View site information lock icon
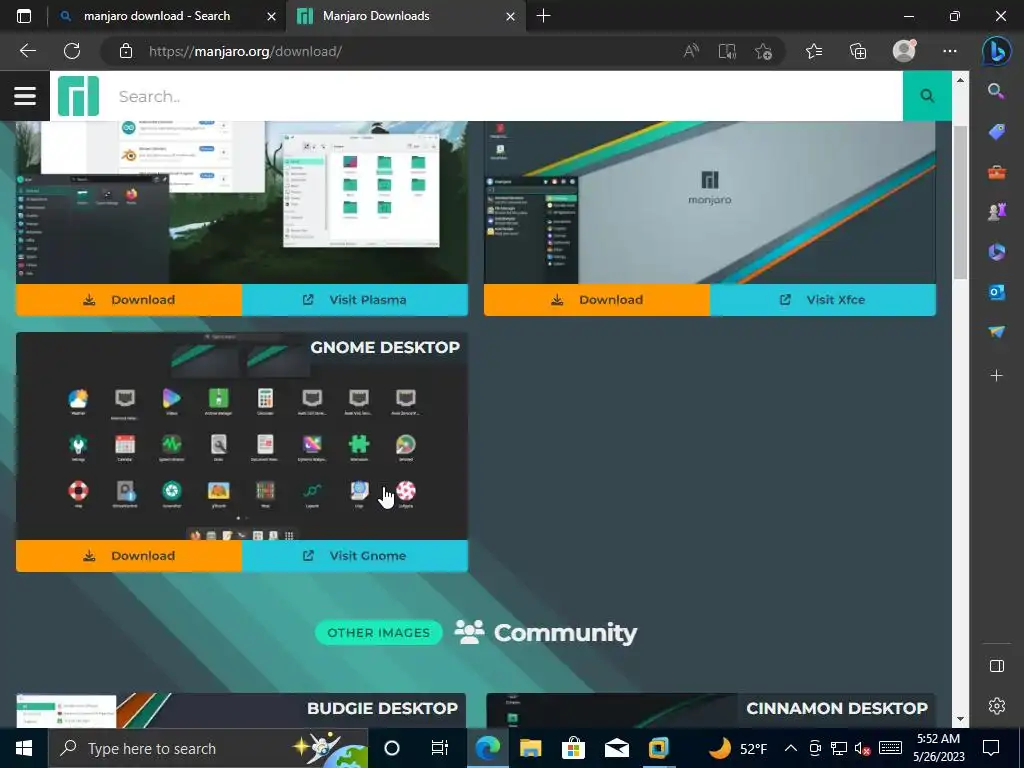 pyautogui.click(x=126, y=51)
